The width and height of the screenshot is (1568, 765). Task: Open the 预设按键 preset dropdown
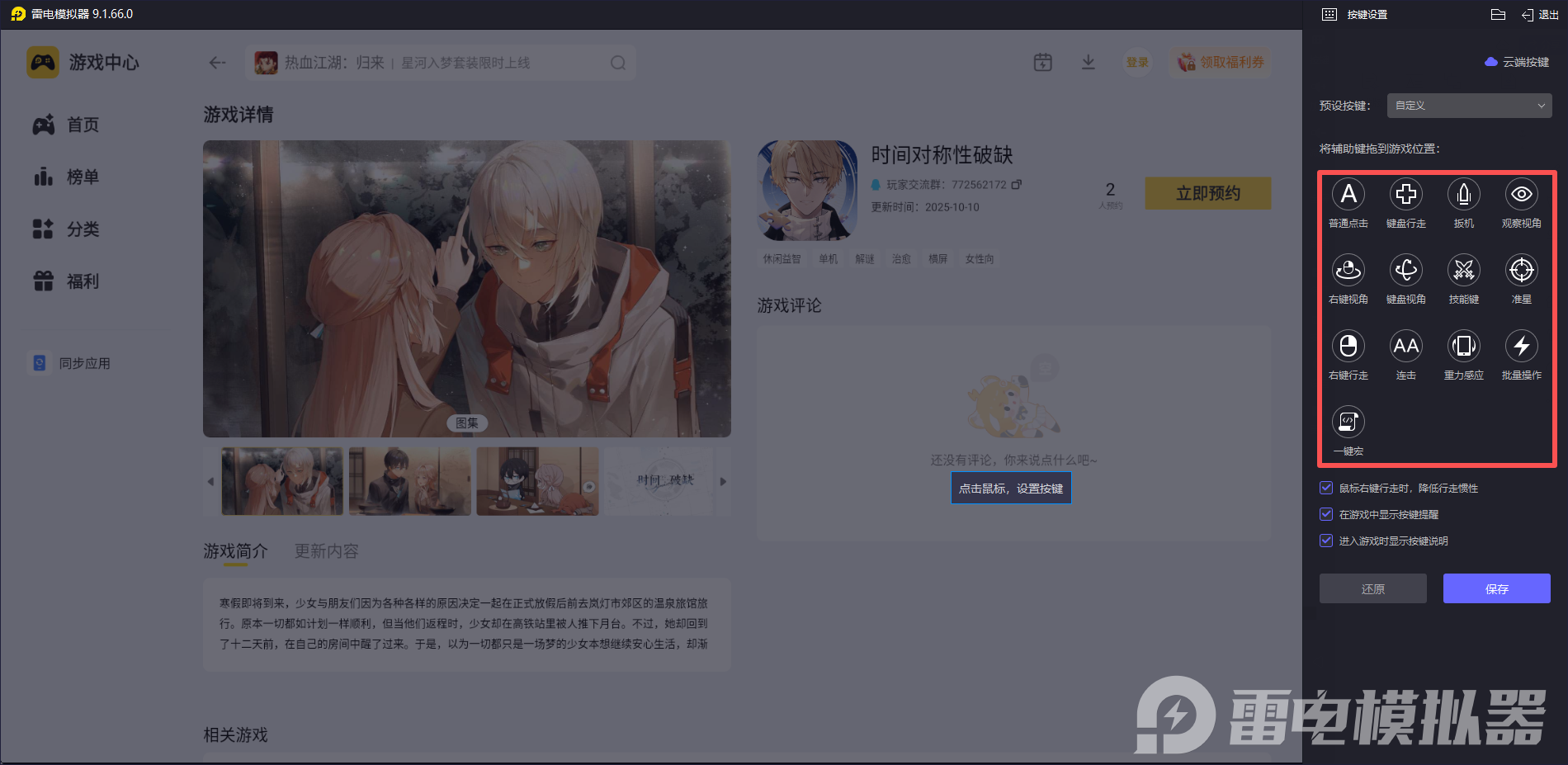[x=1469, y=106]
